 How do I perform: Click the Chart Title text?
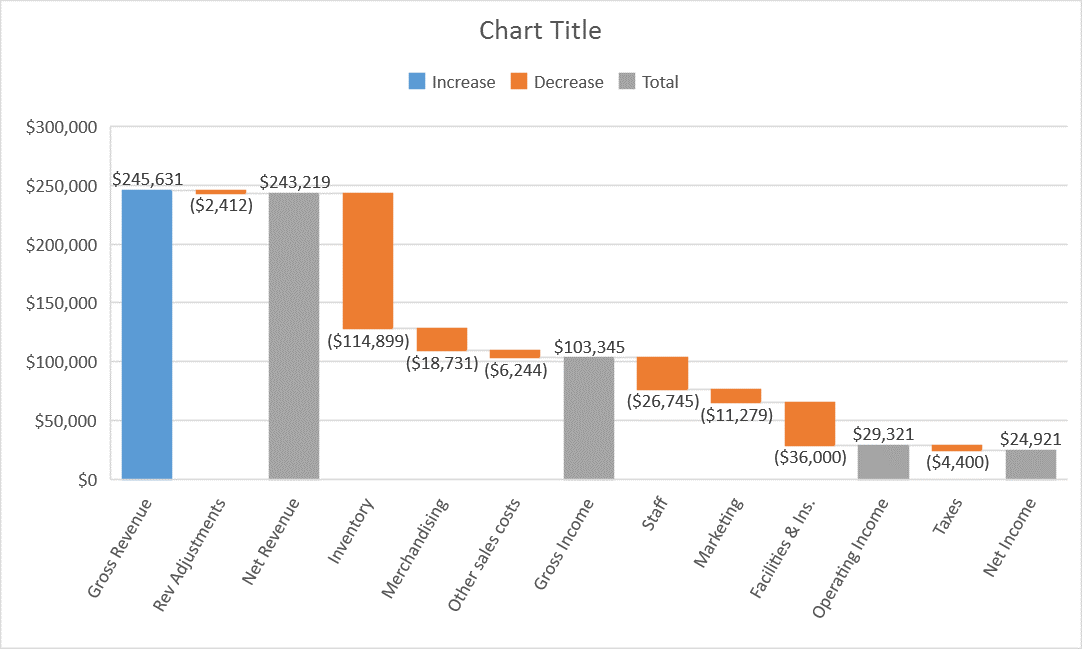pos(540,30)
